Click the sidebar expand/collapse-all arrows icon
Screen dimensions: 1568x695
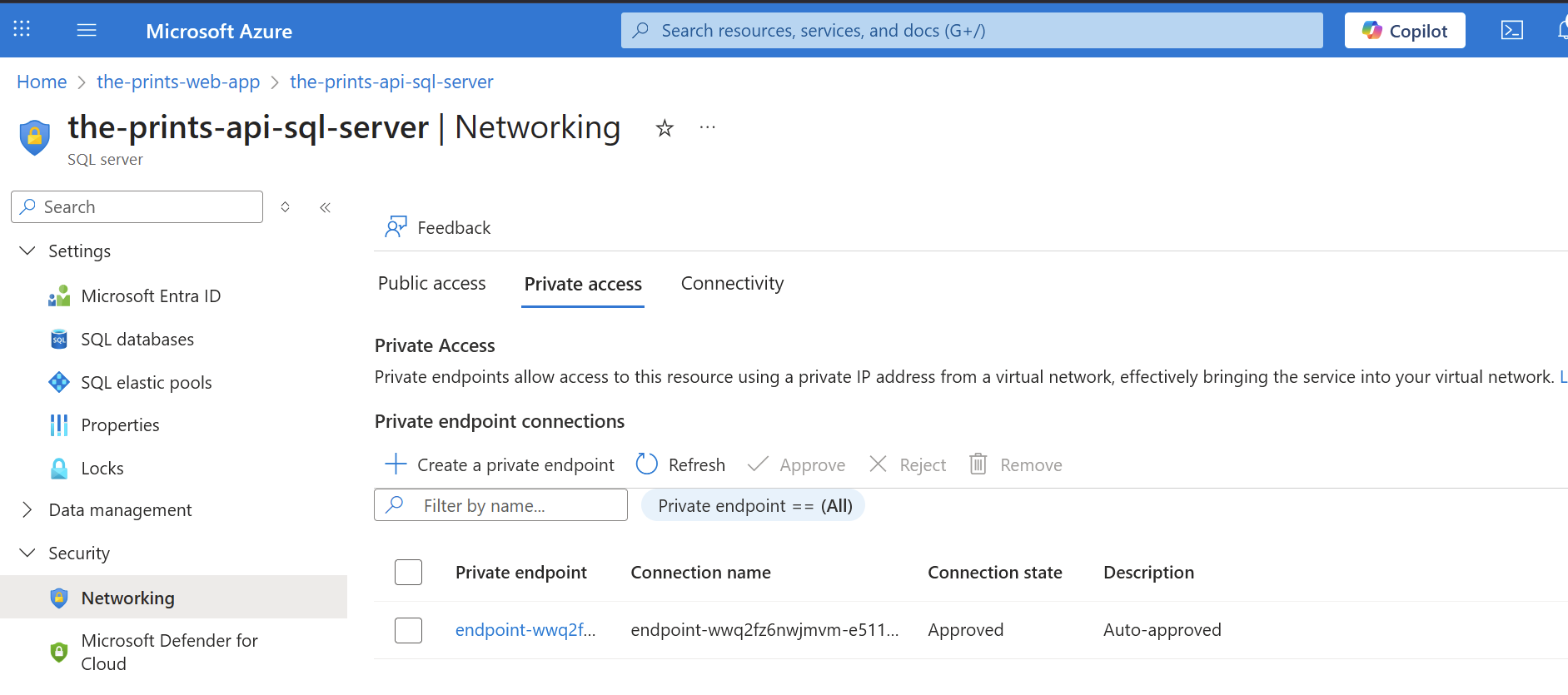point(285,207)
